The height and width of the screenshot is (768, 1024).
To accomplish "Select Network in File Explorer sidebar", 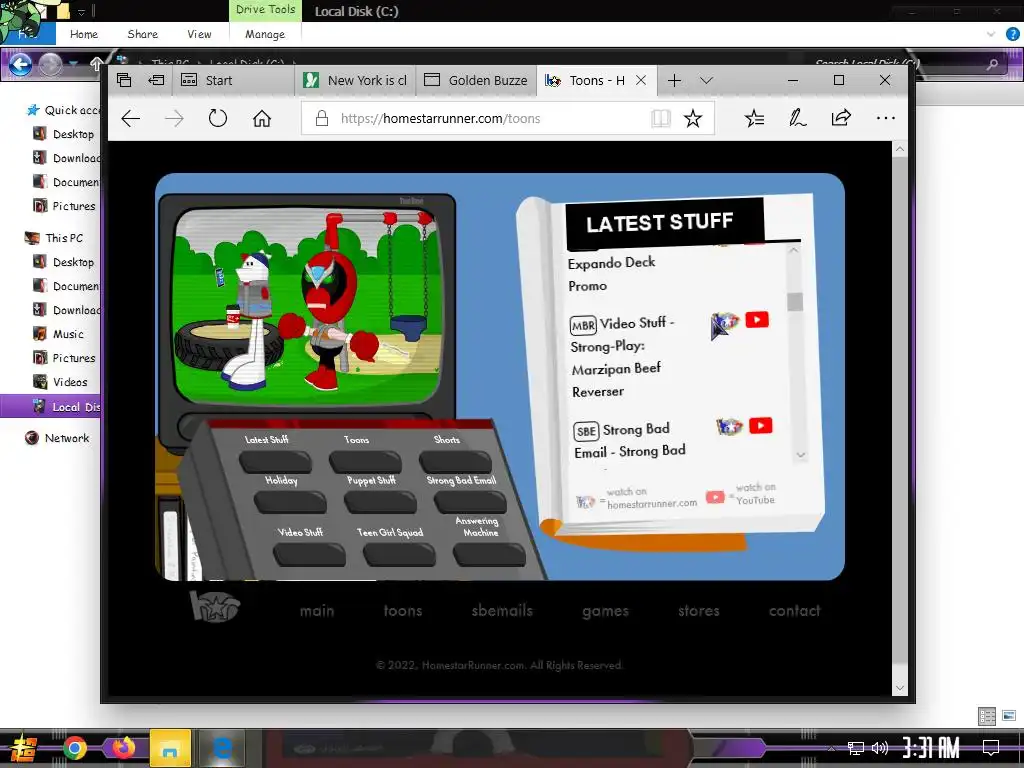I will (67, 438).
